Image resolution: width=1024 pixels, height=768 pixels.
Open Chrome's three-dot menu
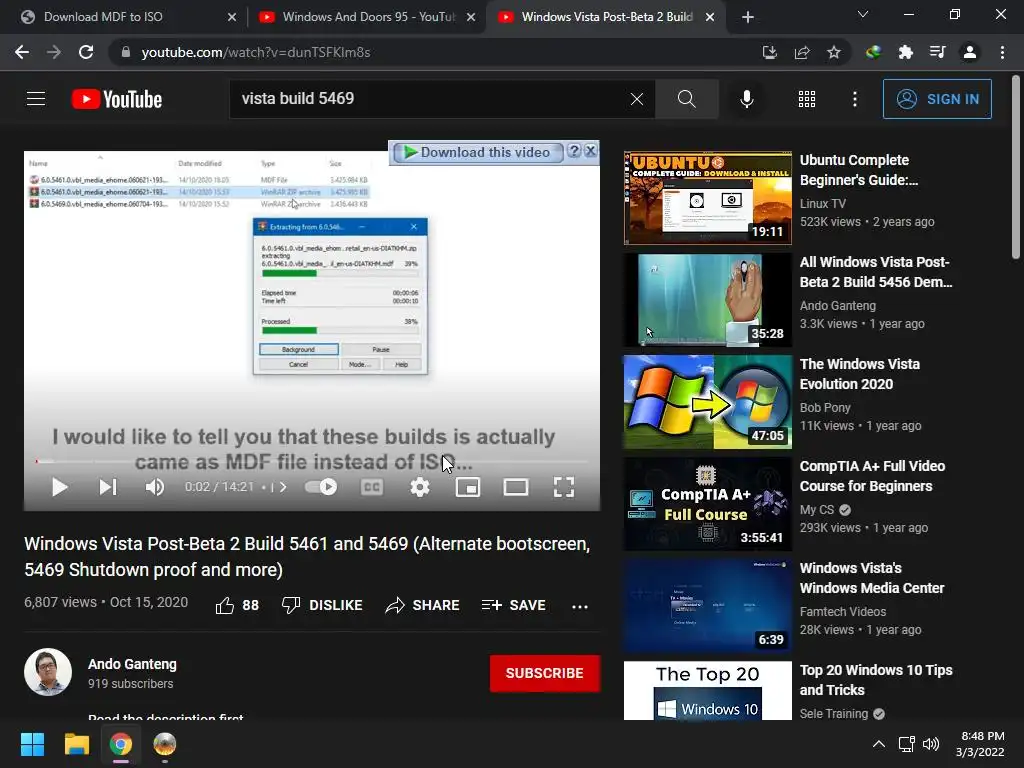[1002, 52]
